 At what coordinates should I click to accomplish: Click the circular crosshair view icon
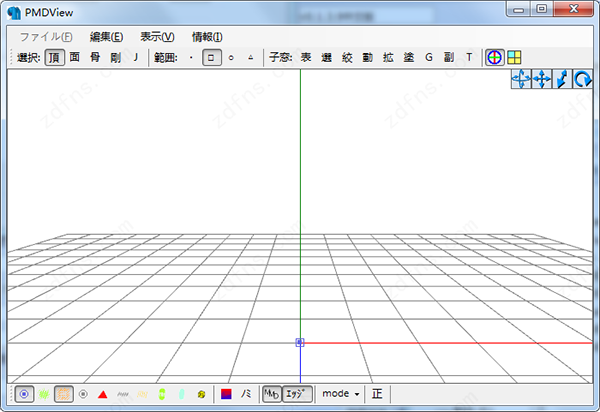[x=494, y=57]
